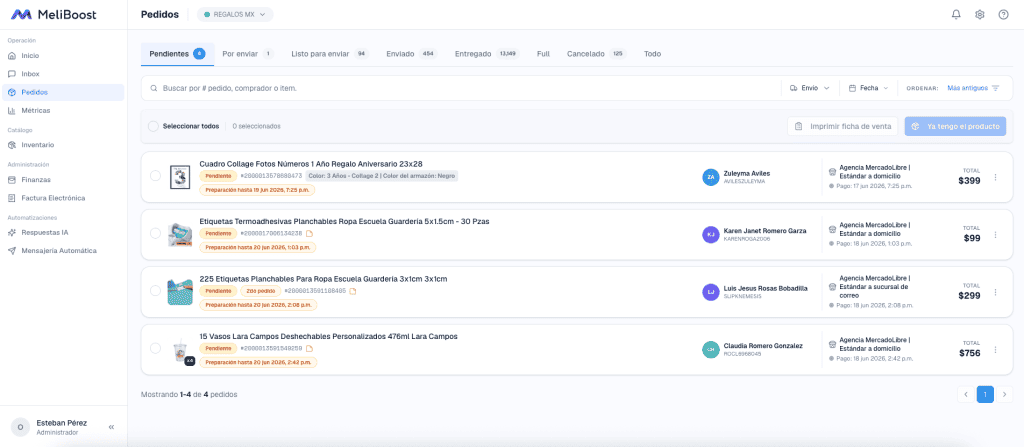Click Esteban Pérez user avatar

pos(20,427)
